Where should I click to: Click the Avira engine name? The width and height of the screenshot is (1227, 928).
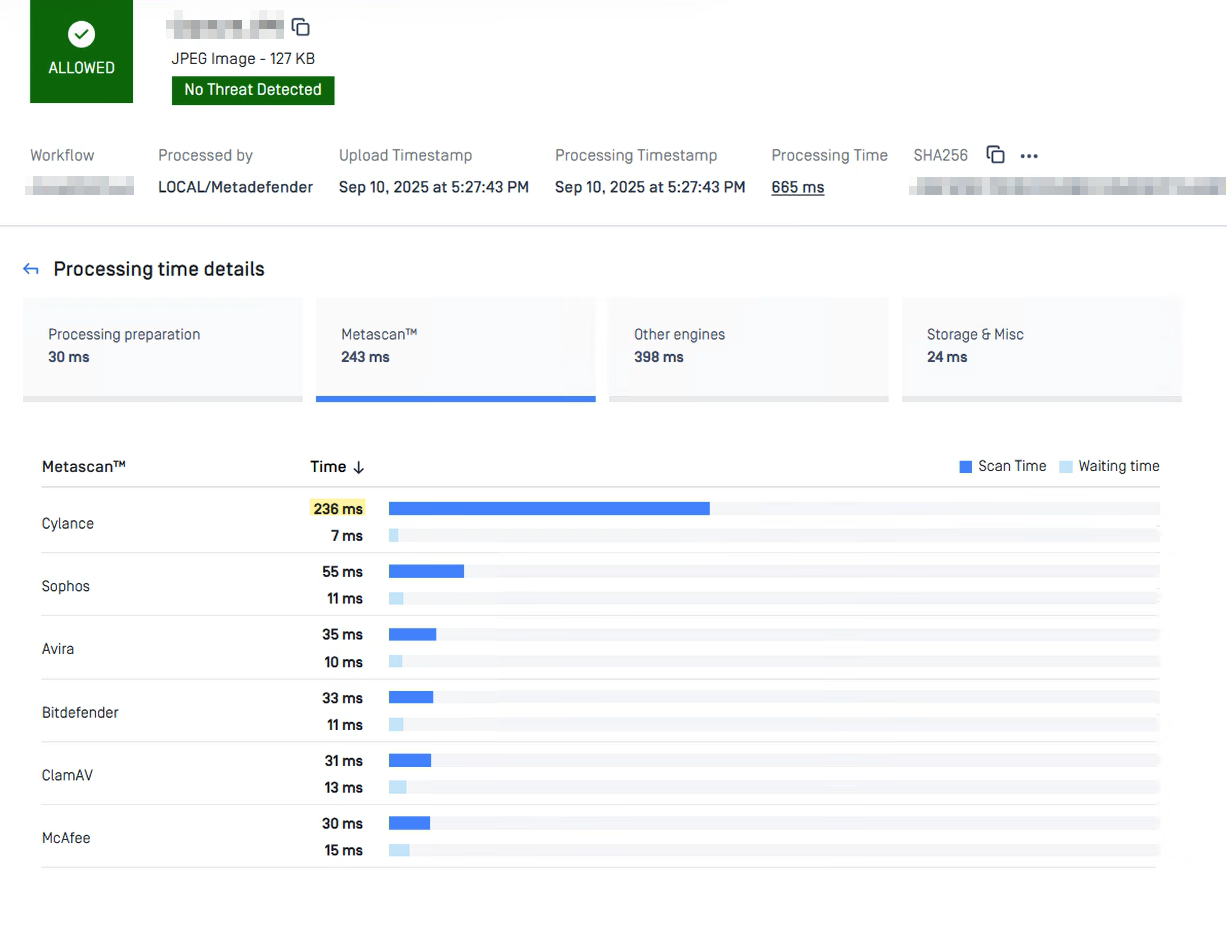click(x=58, y=649)
